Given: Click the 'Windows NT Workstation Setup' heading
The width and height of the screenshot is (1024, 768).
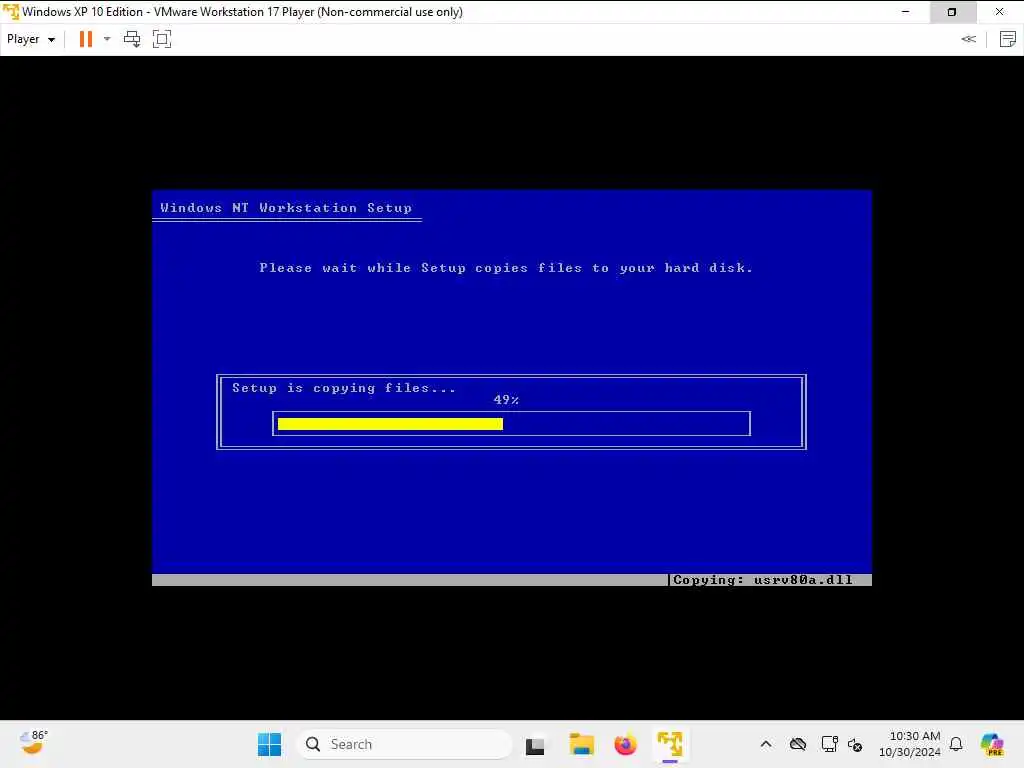Looking at the screenshot, I should click(x=286, y=208).
